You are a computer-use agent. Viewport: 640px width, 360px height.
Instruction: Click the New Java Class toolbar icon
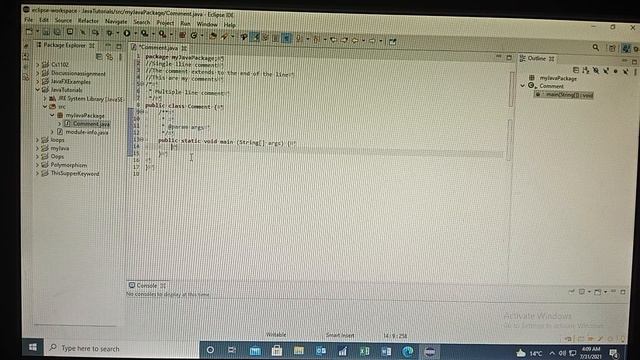(x=194, y=36)
